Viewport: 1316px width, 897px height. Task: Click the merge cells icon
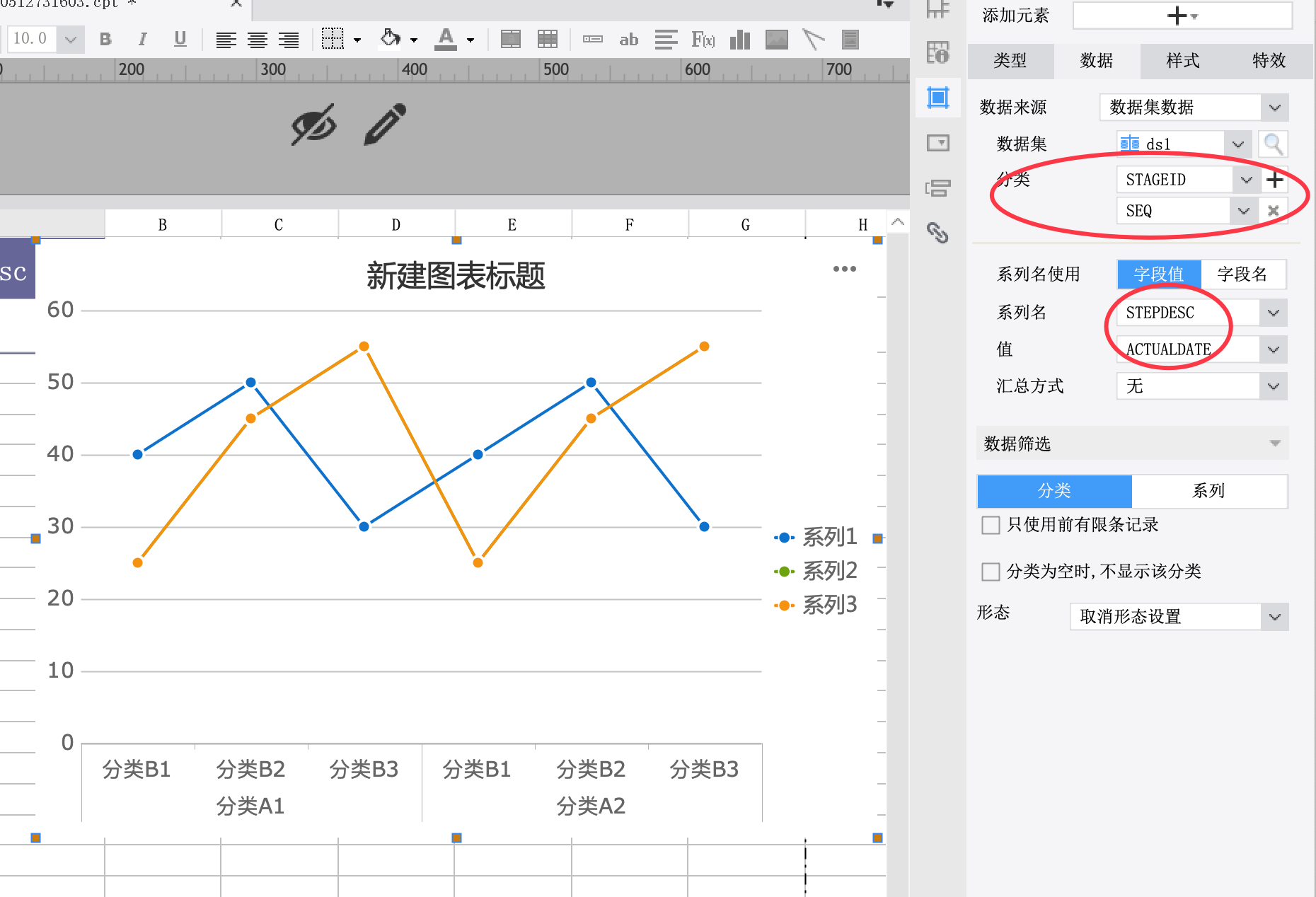(511, 40)
